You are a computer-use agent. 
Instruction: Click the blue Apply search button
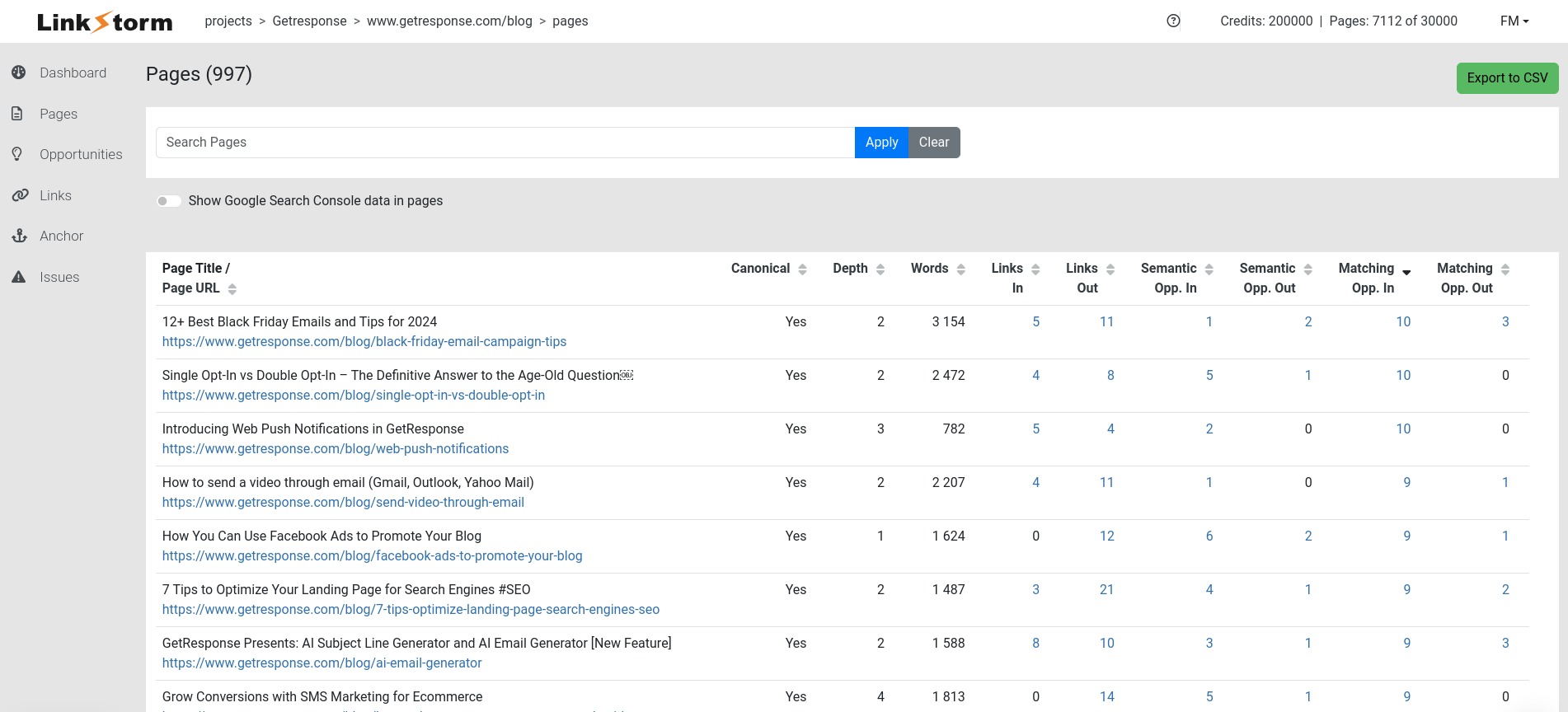pyautogui.click(x=881, y=143)
